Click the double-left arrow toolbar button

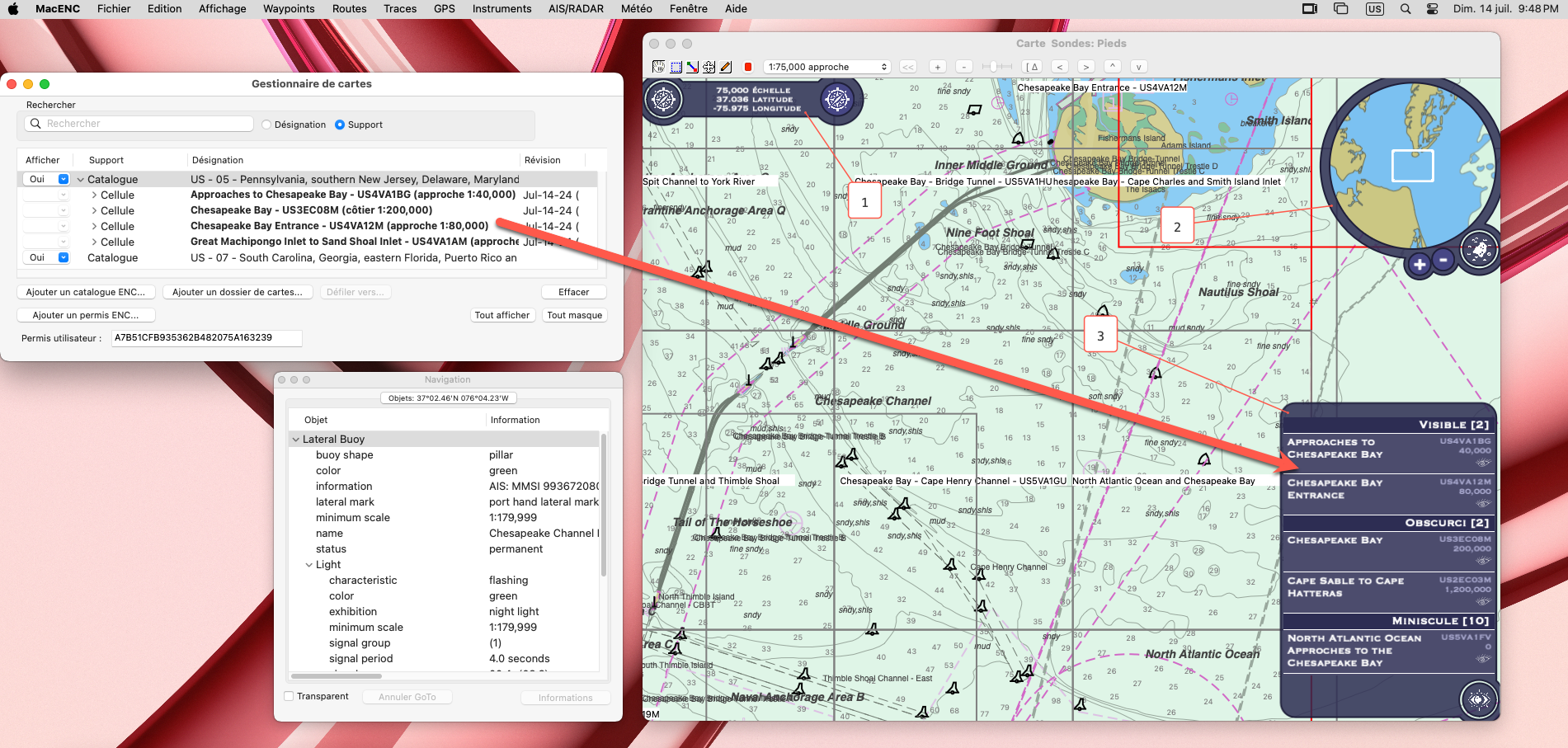click(908, 67)
